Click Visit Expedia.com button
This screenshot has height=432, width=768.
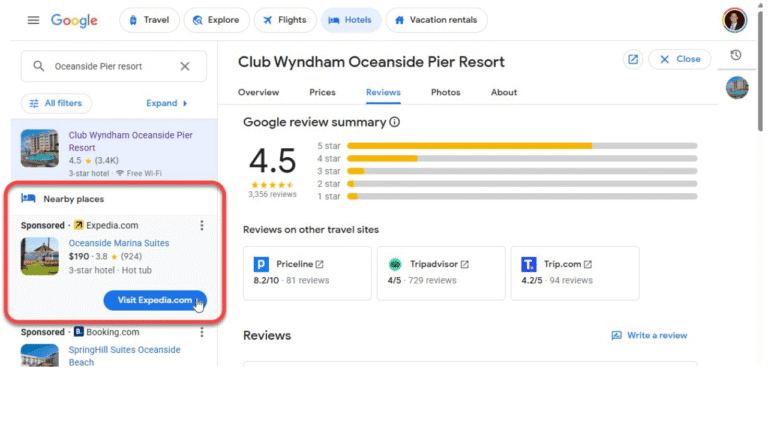coord(155,300)
